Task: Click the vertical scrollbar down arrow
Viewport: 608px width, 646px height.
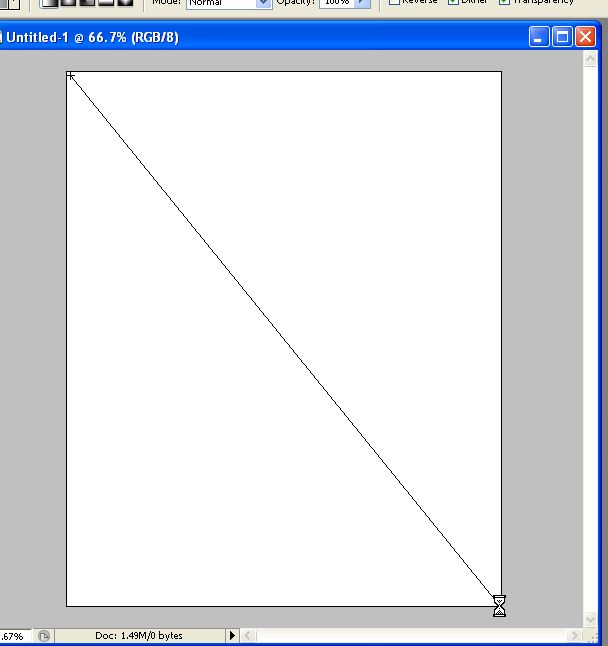Action: point(590,619)
